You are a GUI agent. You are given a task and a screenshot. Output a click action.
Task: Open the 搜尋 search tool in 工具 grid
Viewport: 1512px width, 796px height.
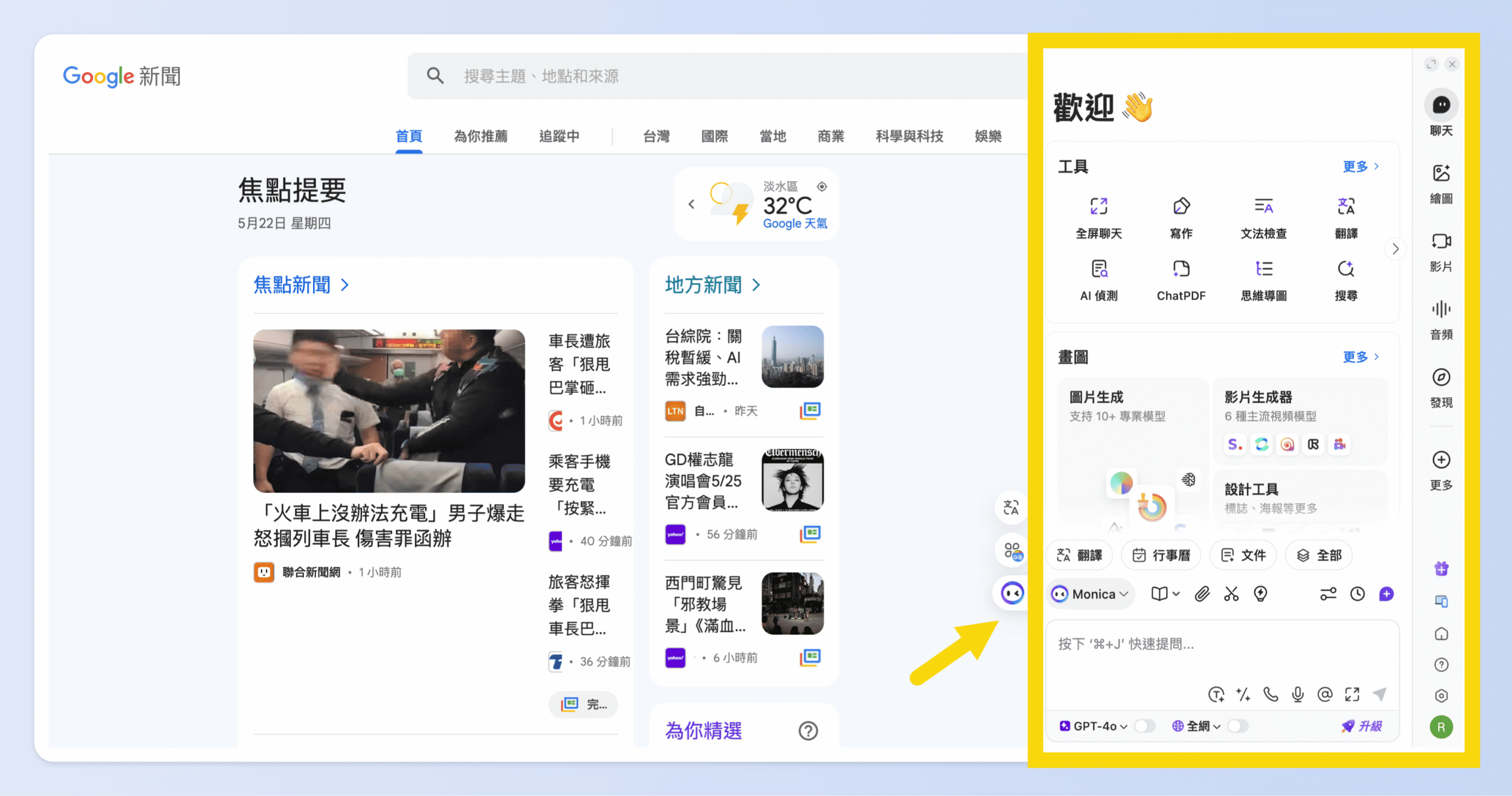[1346, 280]
